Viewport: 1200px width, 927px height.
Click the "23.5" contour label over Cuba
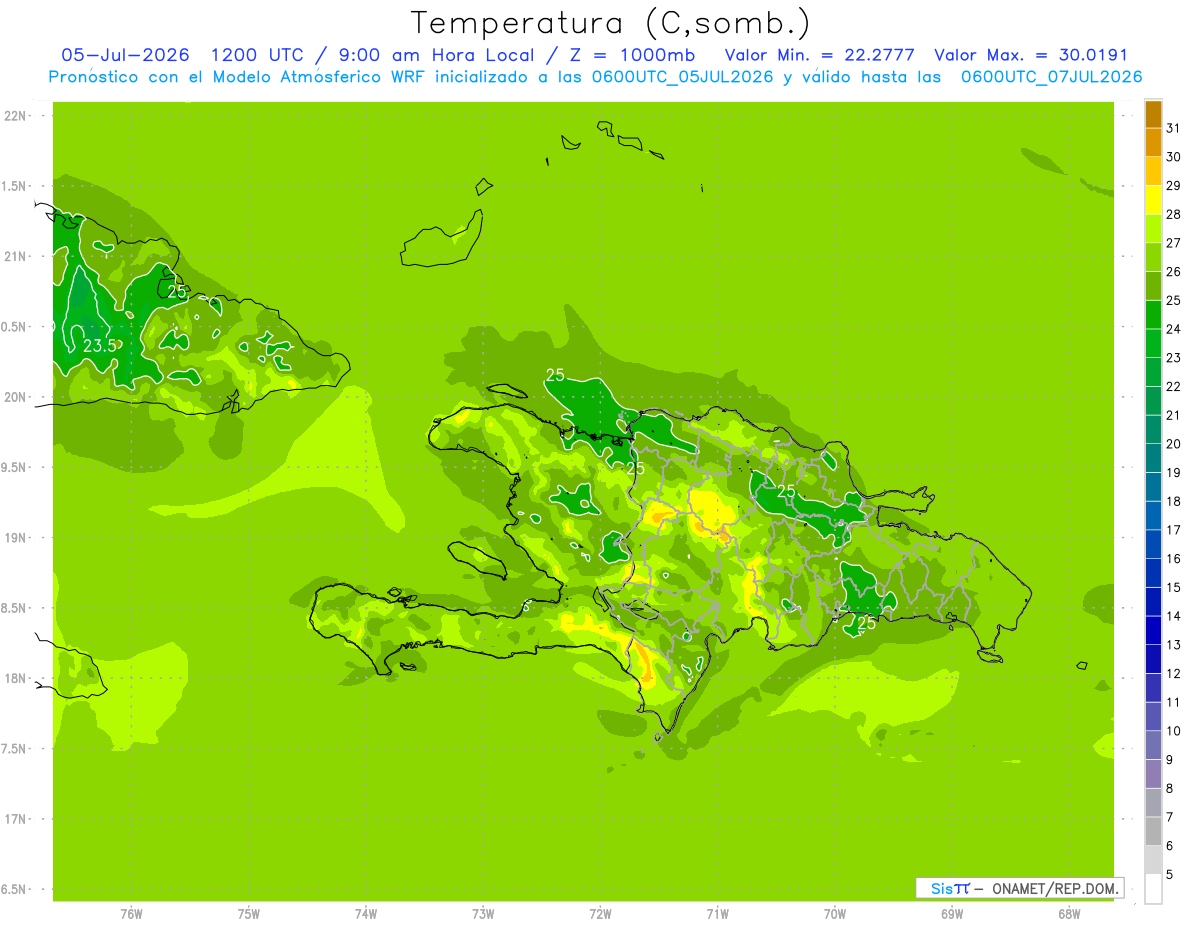99,345
